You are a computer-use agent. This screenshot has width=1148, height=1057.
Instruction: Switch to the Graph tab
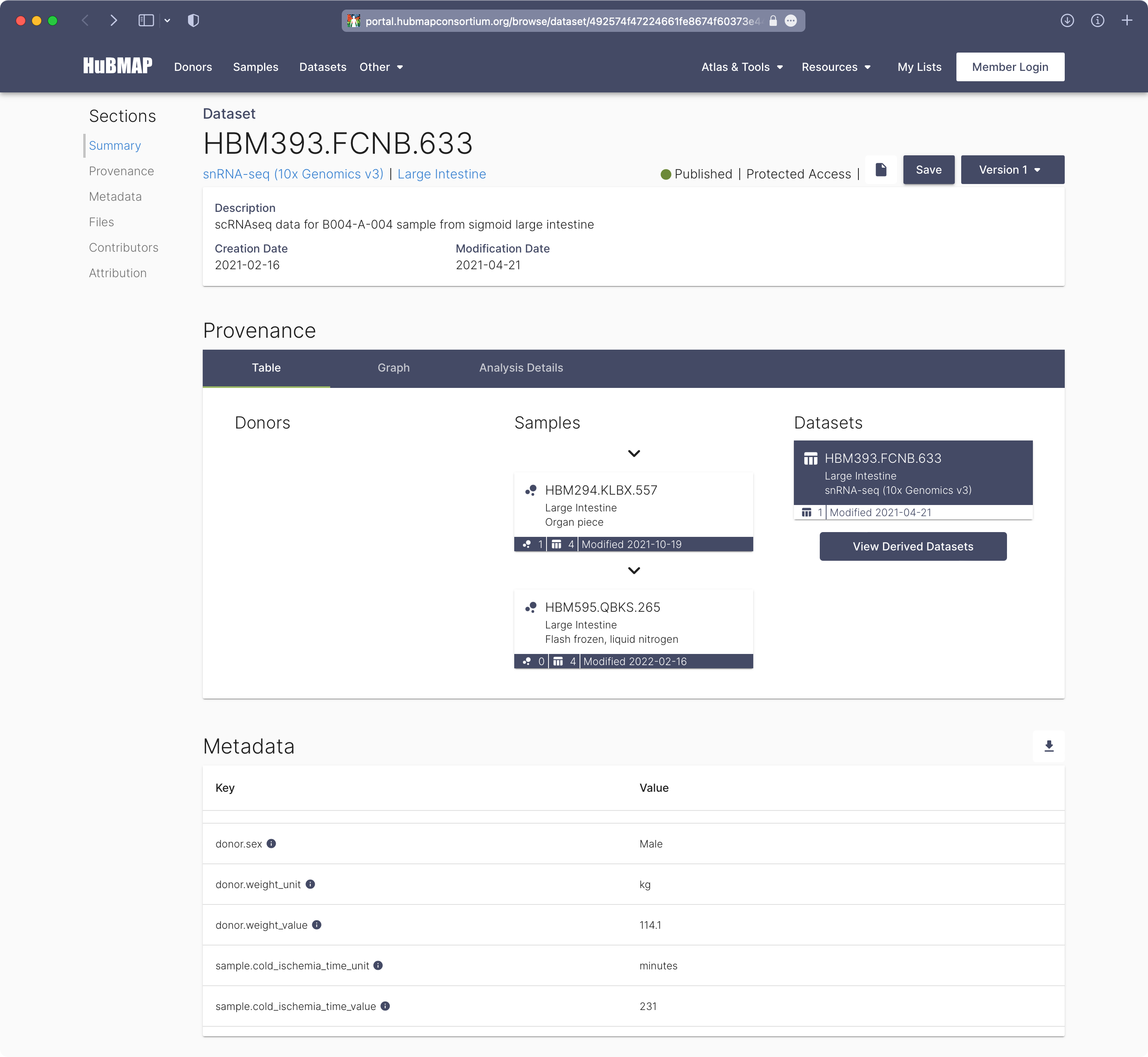[394, 368]
